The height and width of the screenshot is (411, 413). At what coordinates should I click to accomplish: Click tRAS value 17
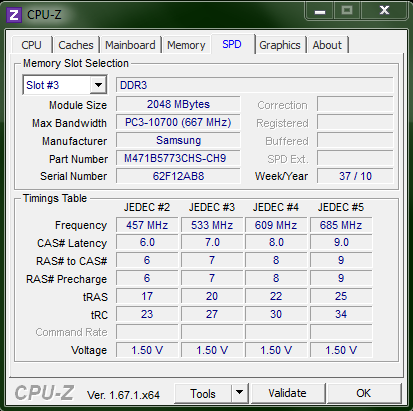coord(147,296)
